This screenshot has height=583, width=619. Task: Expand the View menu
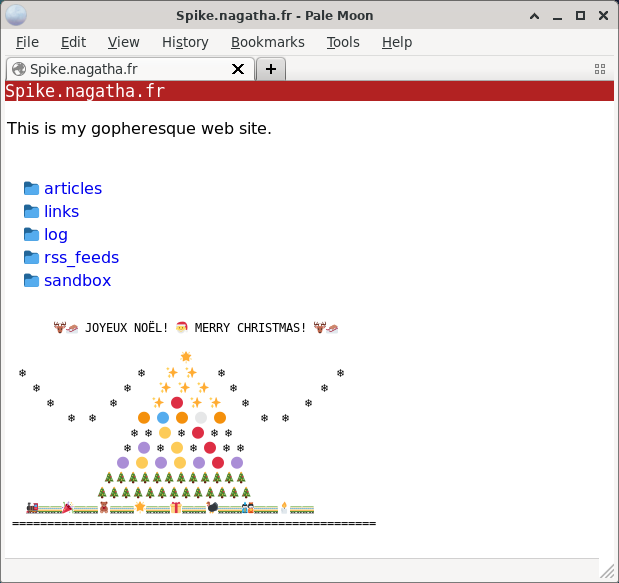123,42
